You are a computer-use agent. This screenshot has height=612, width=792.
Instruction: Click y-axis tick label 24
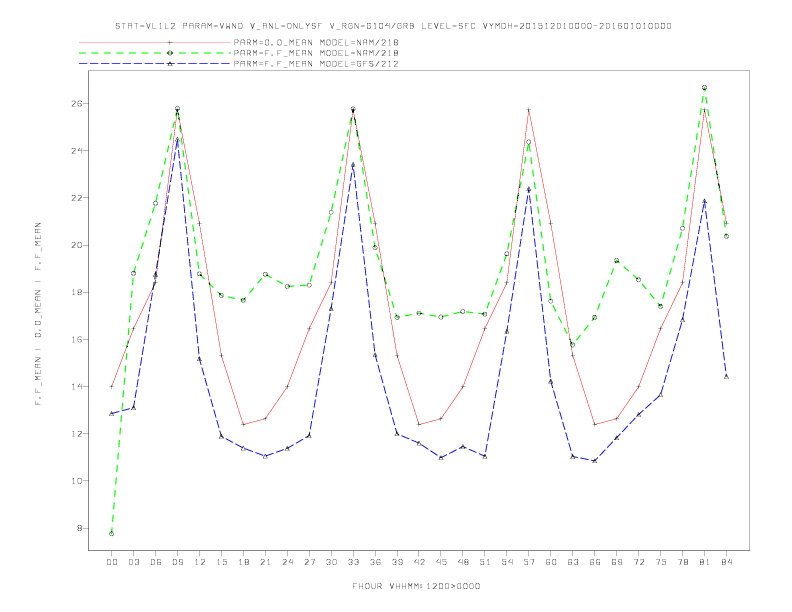tap(76, 150)
